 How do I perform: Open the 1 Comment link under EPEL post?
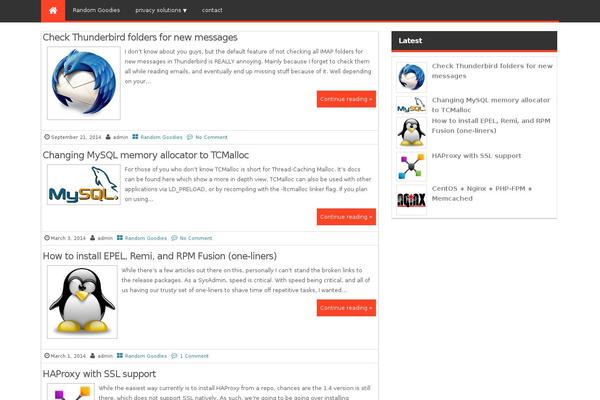click(x=194, y=356)
